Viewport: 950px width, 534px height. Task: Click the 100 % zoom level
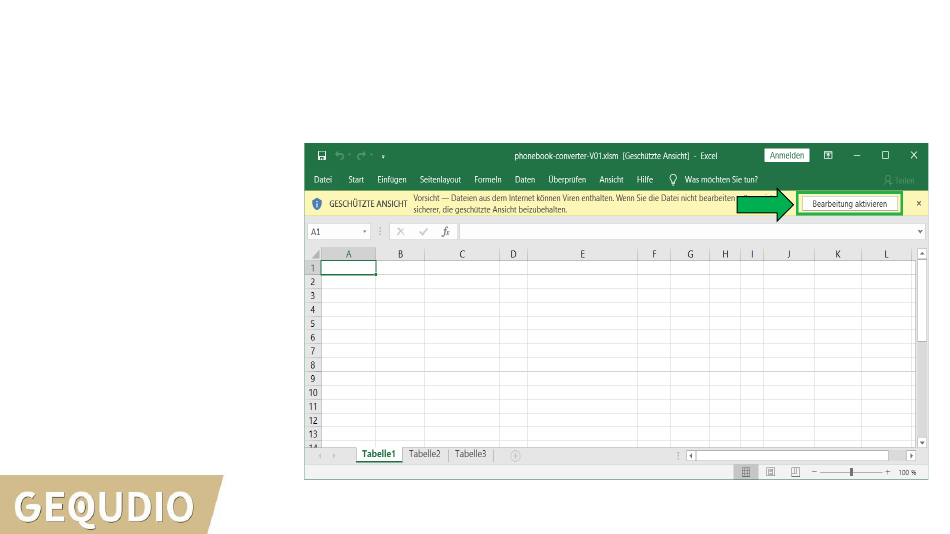(x=908, y=473)
